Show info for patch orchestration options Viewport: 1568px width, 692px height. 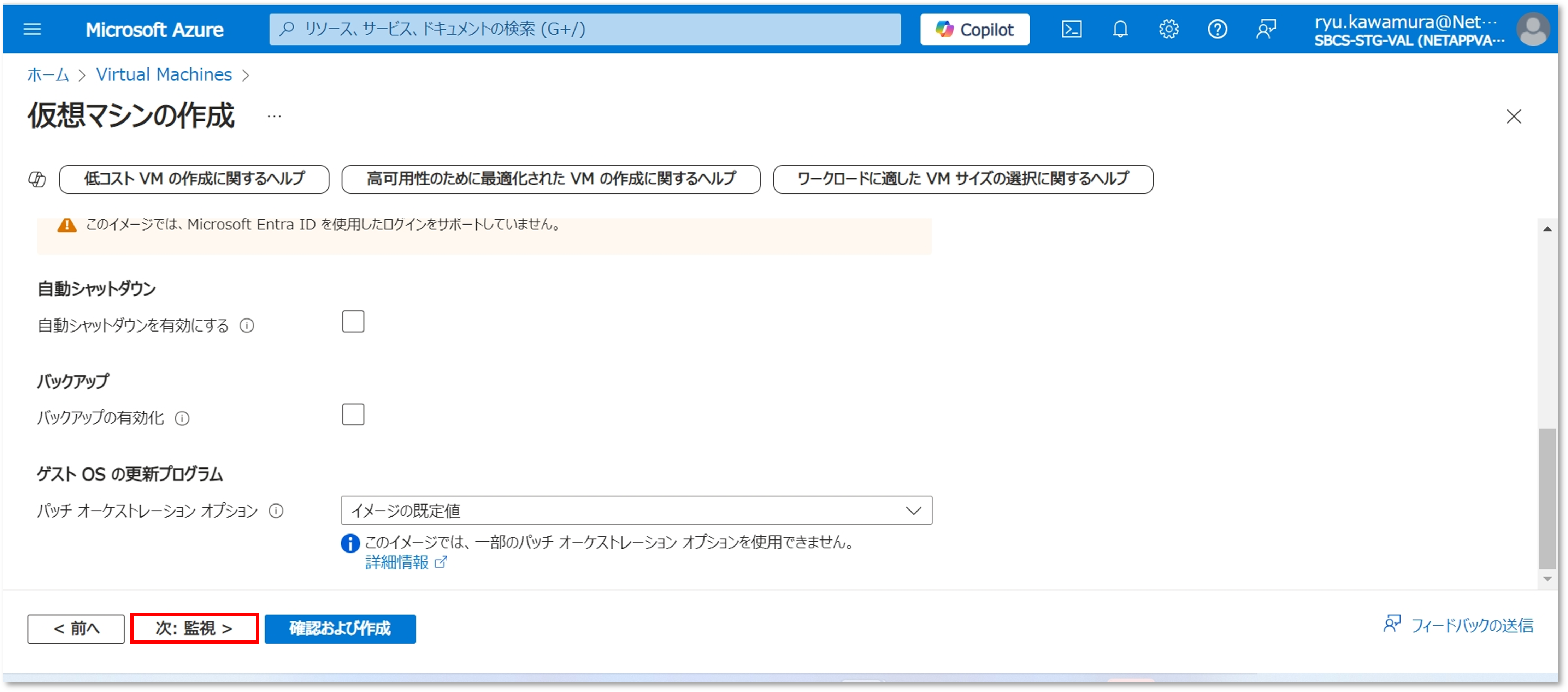276,511
